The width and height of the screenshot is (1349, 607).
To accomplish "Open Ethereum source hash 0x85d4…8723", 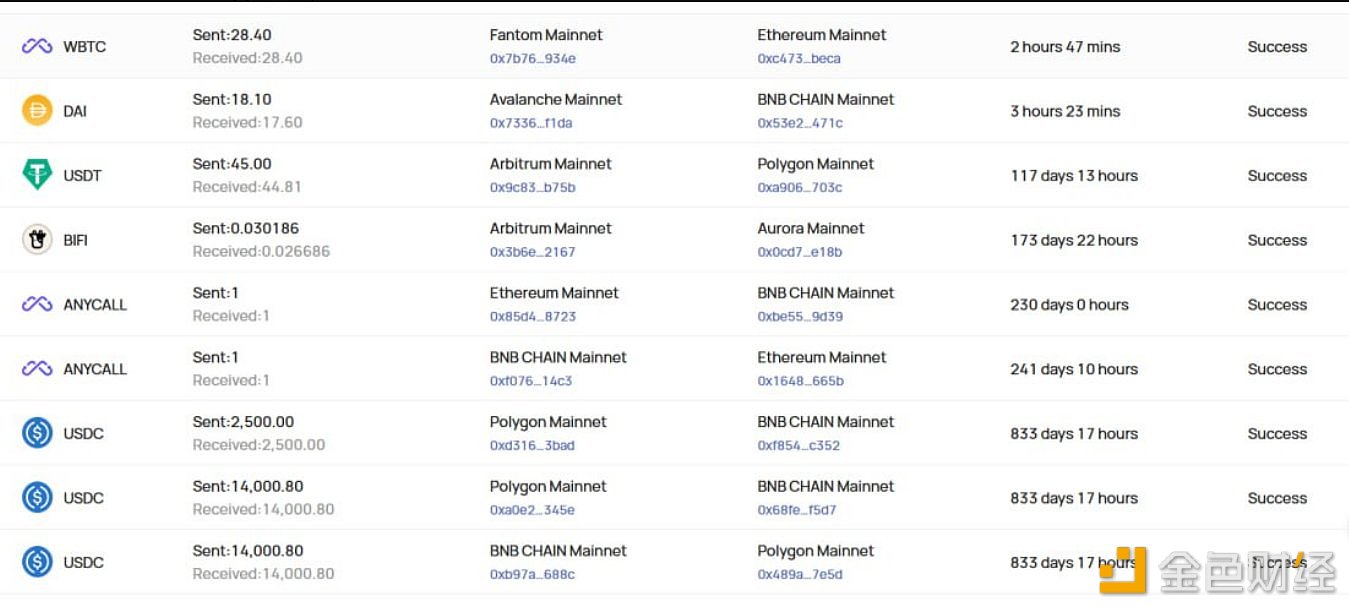I will coord(533,316).
